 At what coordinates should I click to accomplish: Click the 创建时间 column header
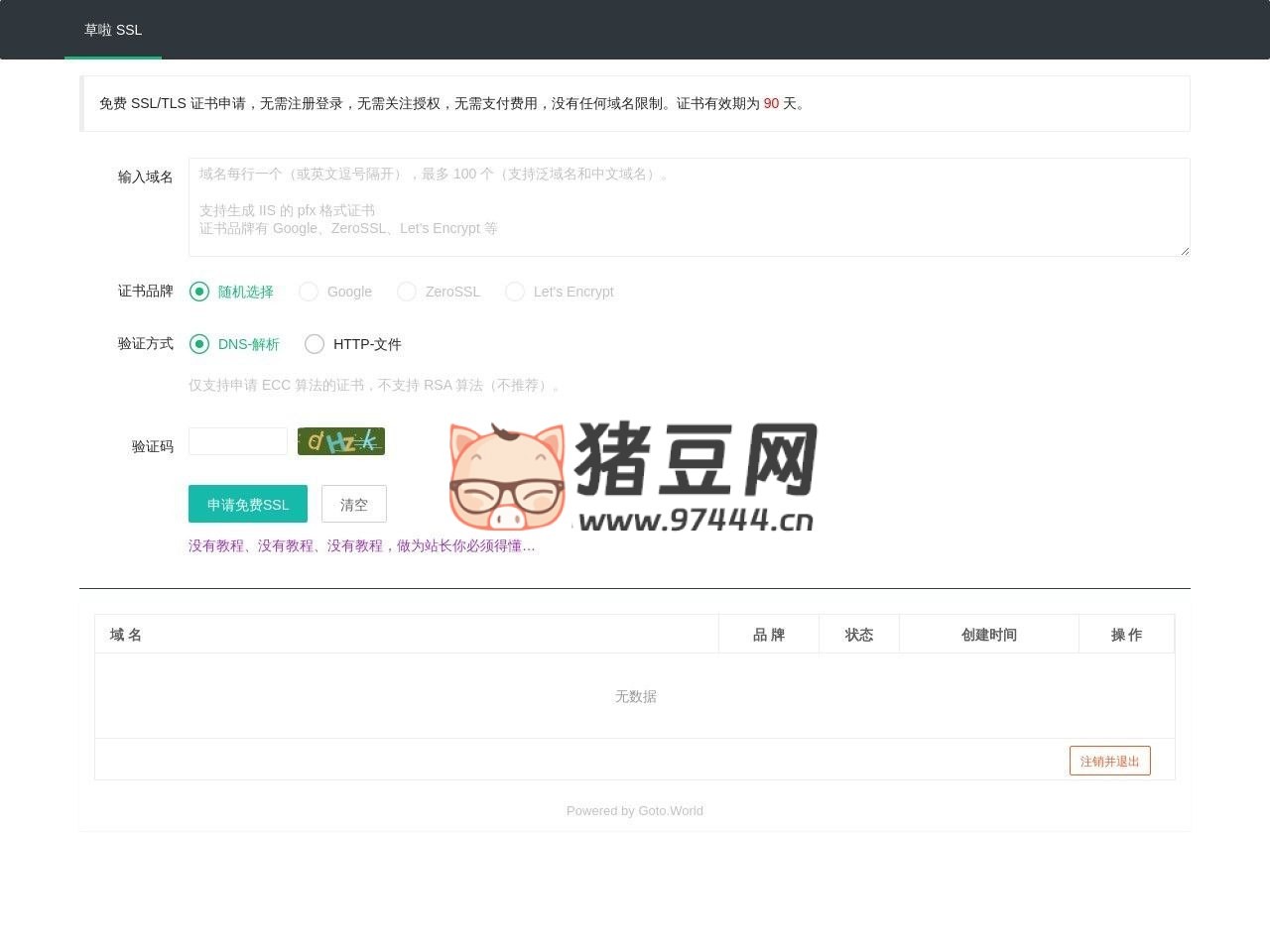988,634
